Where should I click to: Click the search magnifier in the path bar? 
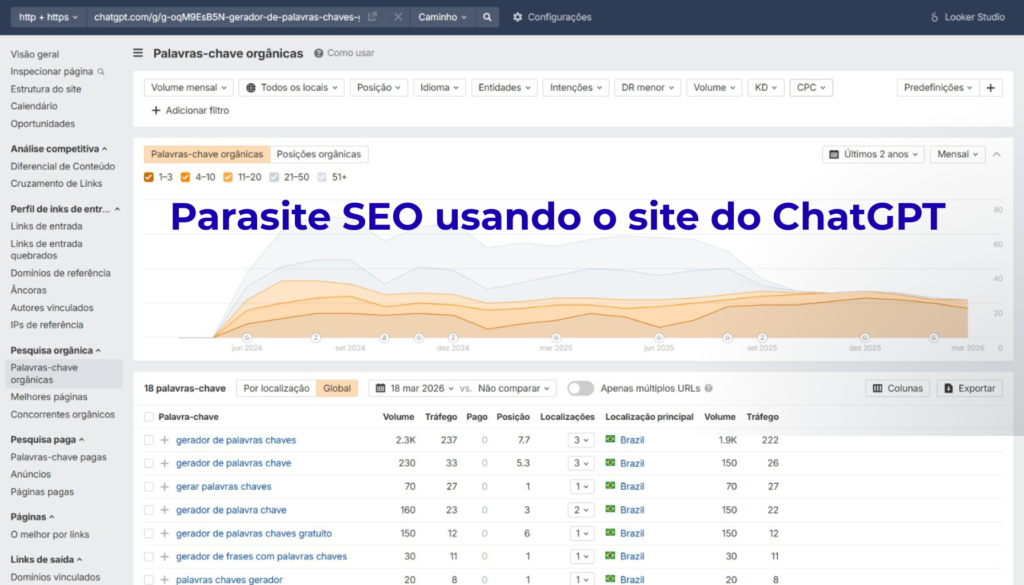coord(487,16)
